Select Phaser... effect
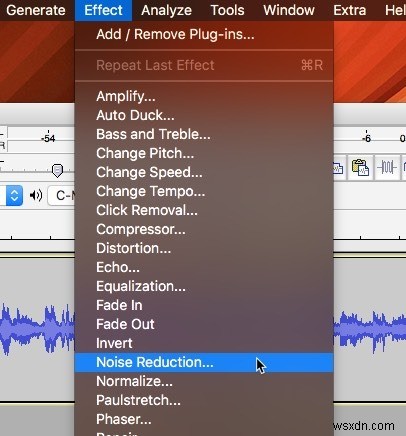 click(204, 419)
